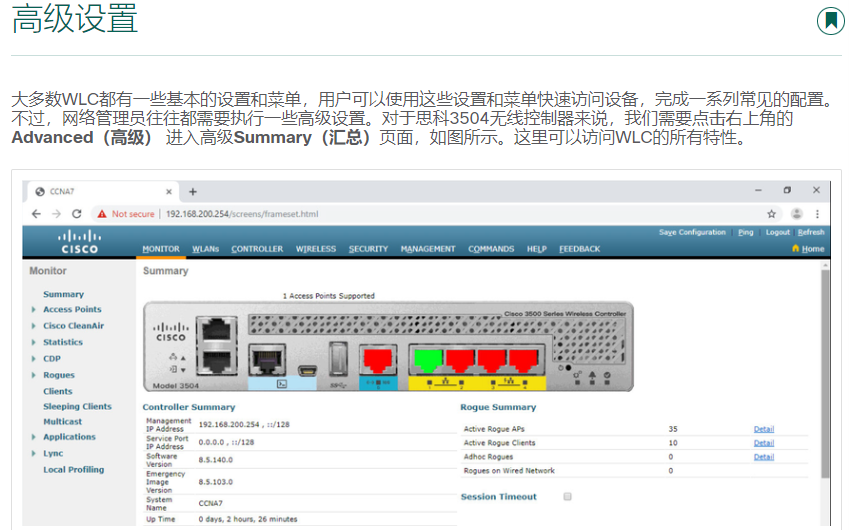Image resolution: width=849 pixels, height=530 pixels.
Task: Switch to the SECURITY menu
Action: coord(368,249)
